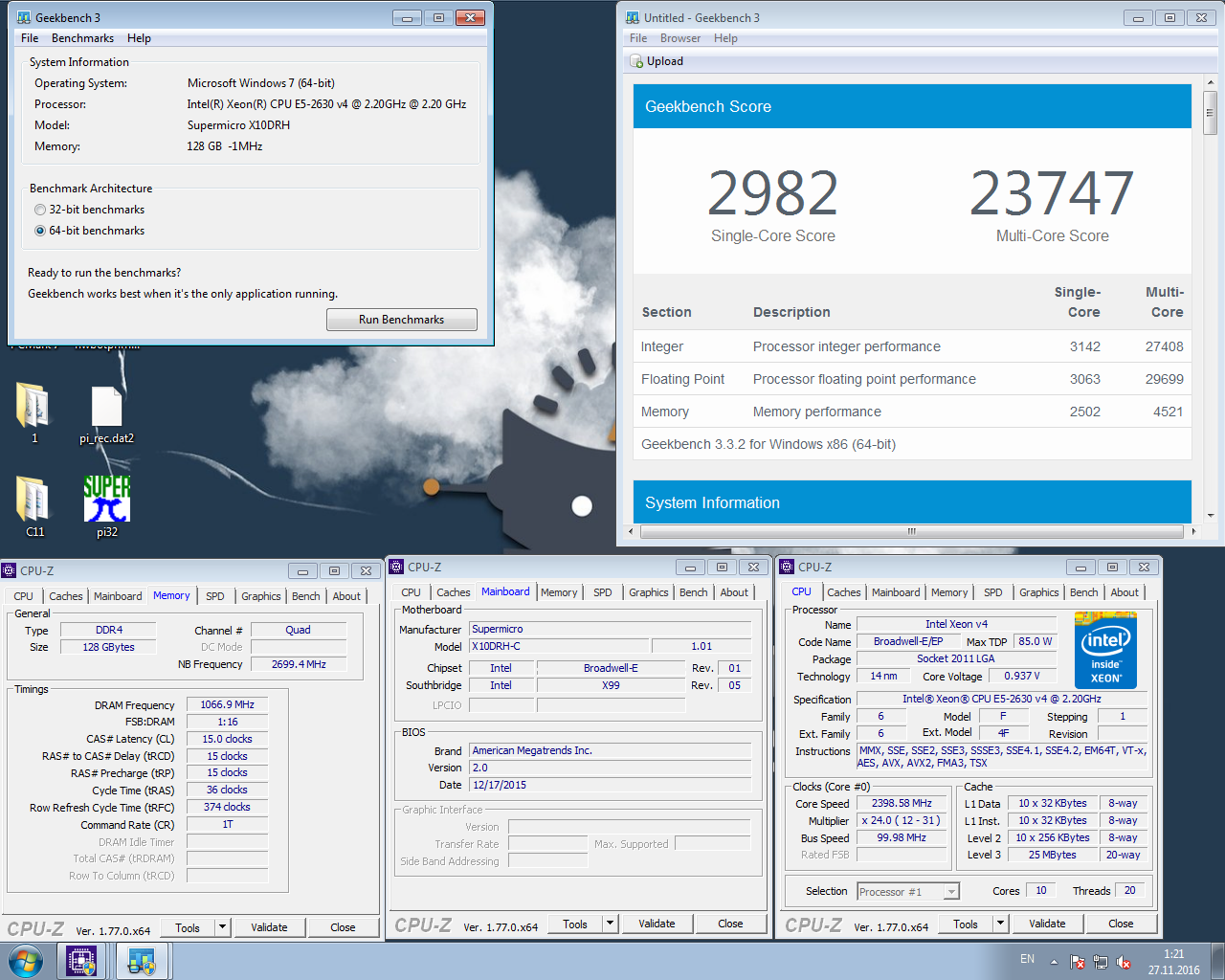Click the Core Speed 2398.58 MHz field
Viewport: 1225px width, 980px height.
click(902, 804)
